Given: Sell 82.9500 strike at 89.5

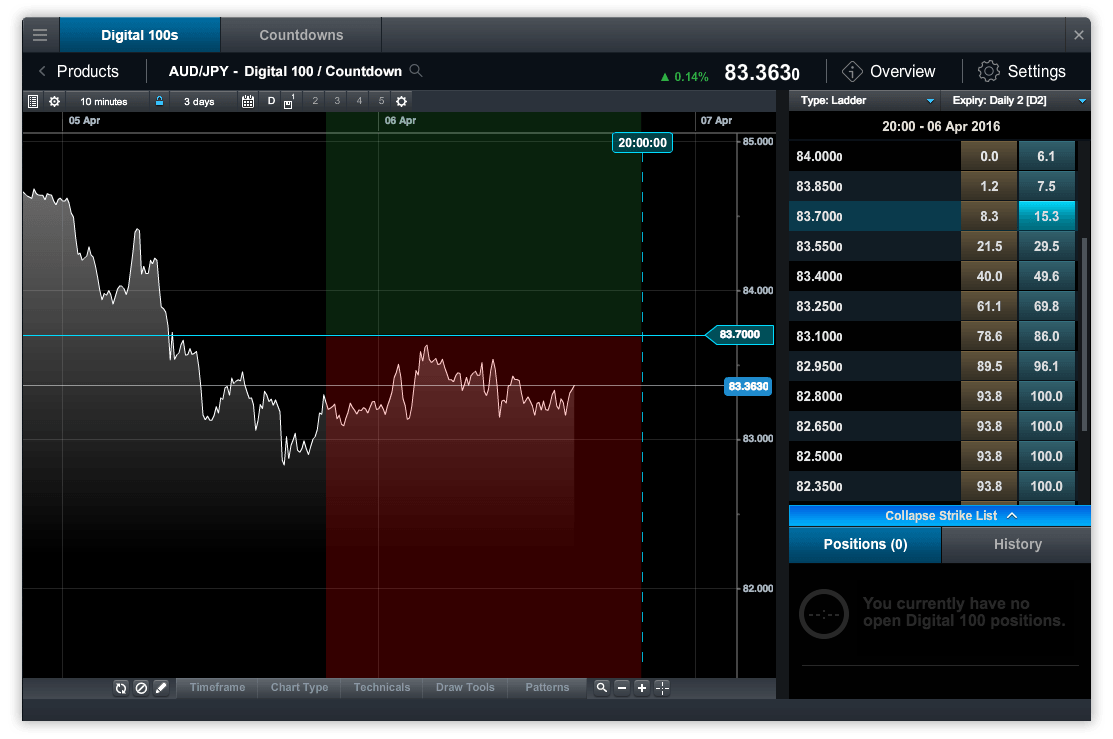Looking at the screenshot, I should pyautogui.click(x=989, y=366).
